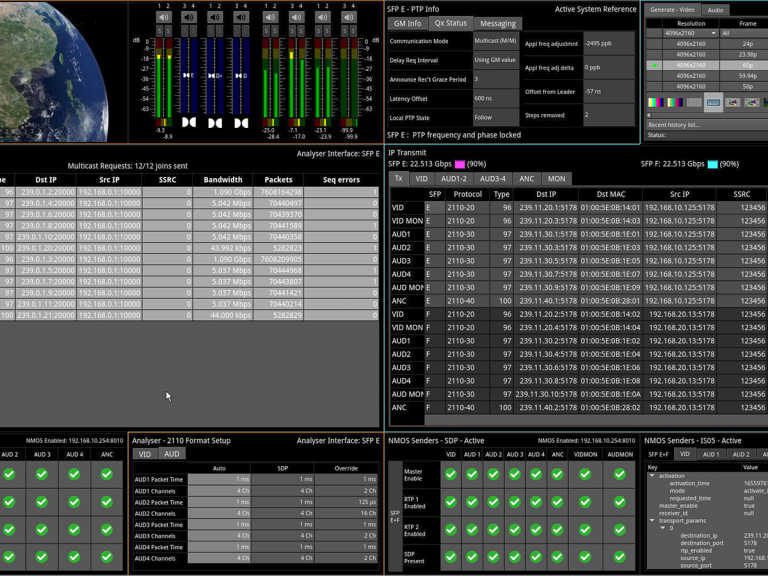Switch to the Audio generator tab
This screenshot has width=768, height=576.
click(x=715, y=9)
